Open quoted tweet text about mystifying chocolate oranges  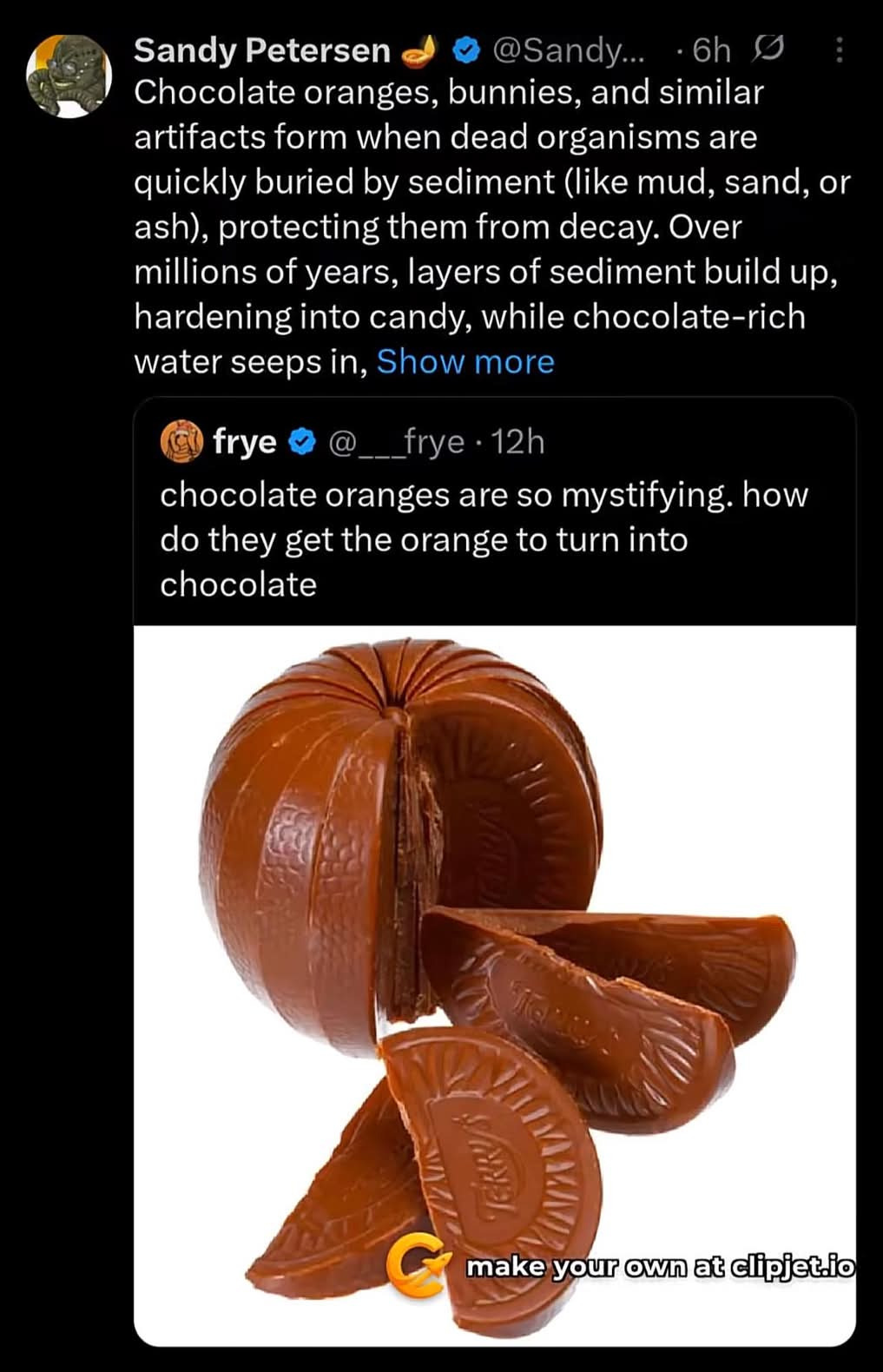point(483,539)
